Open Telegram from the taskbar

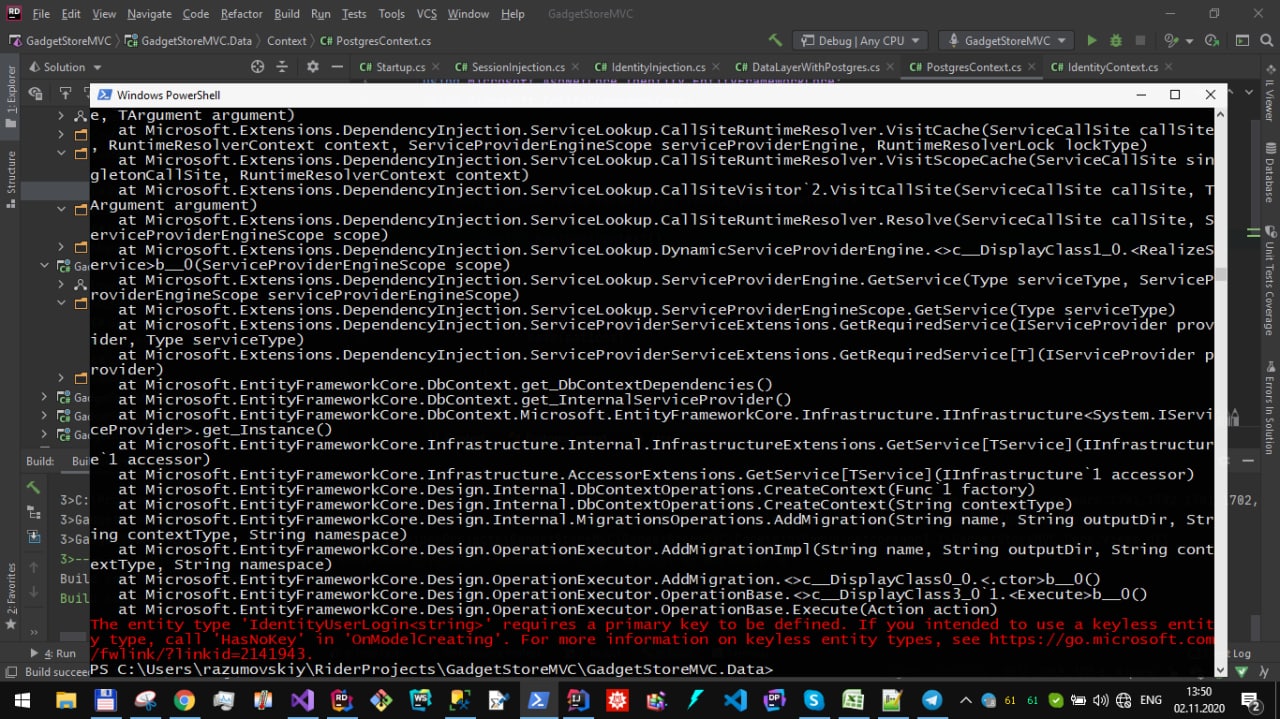coord(931,700)
